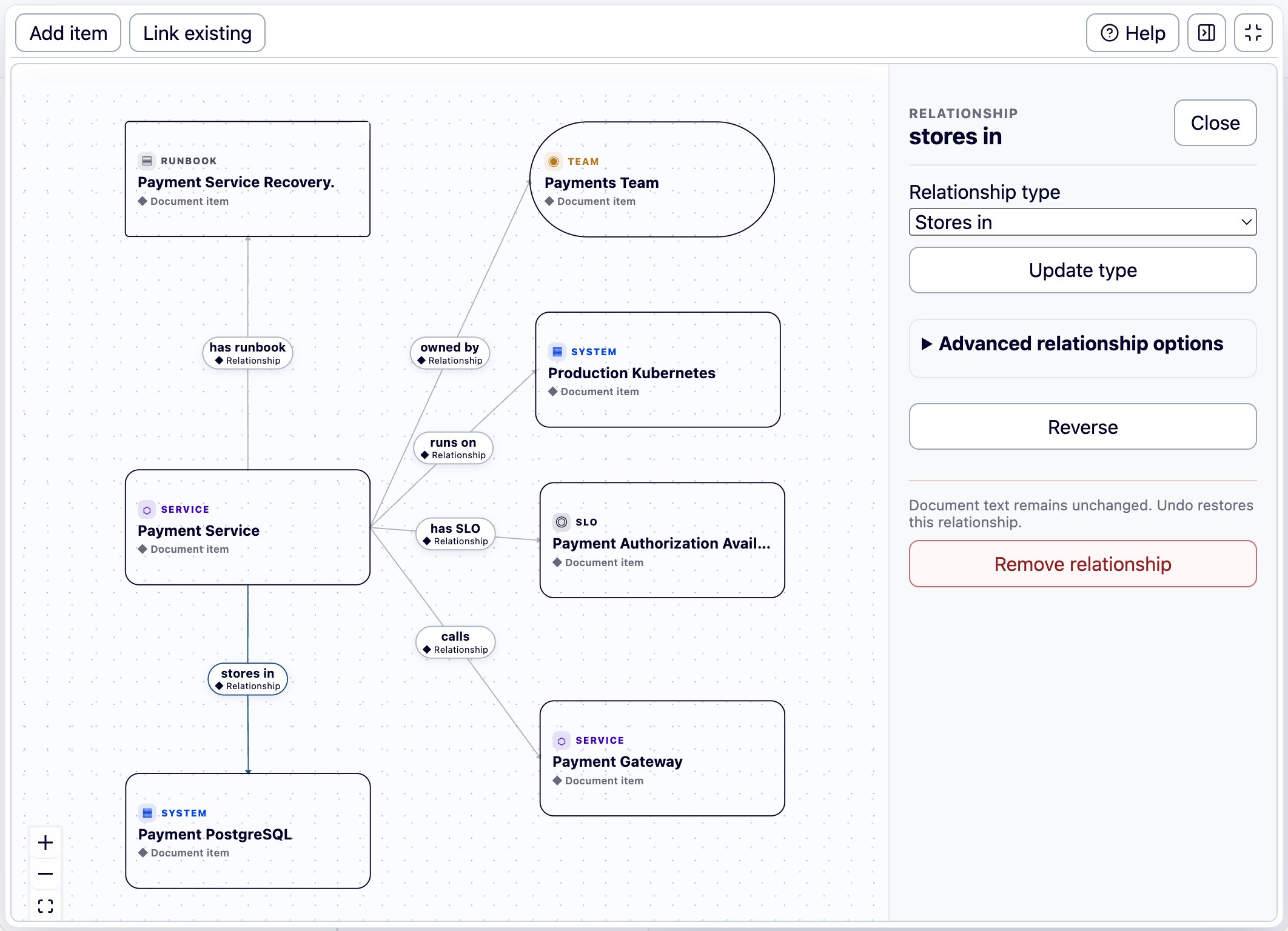The image size is (1288, 931).
Task: Click the Add item button
Action: coord(68,33)
